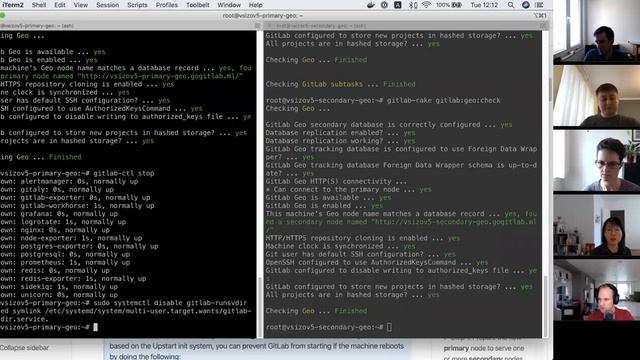Select participant thumbnail wearing glasses

coord(596,160)
